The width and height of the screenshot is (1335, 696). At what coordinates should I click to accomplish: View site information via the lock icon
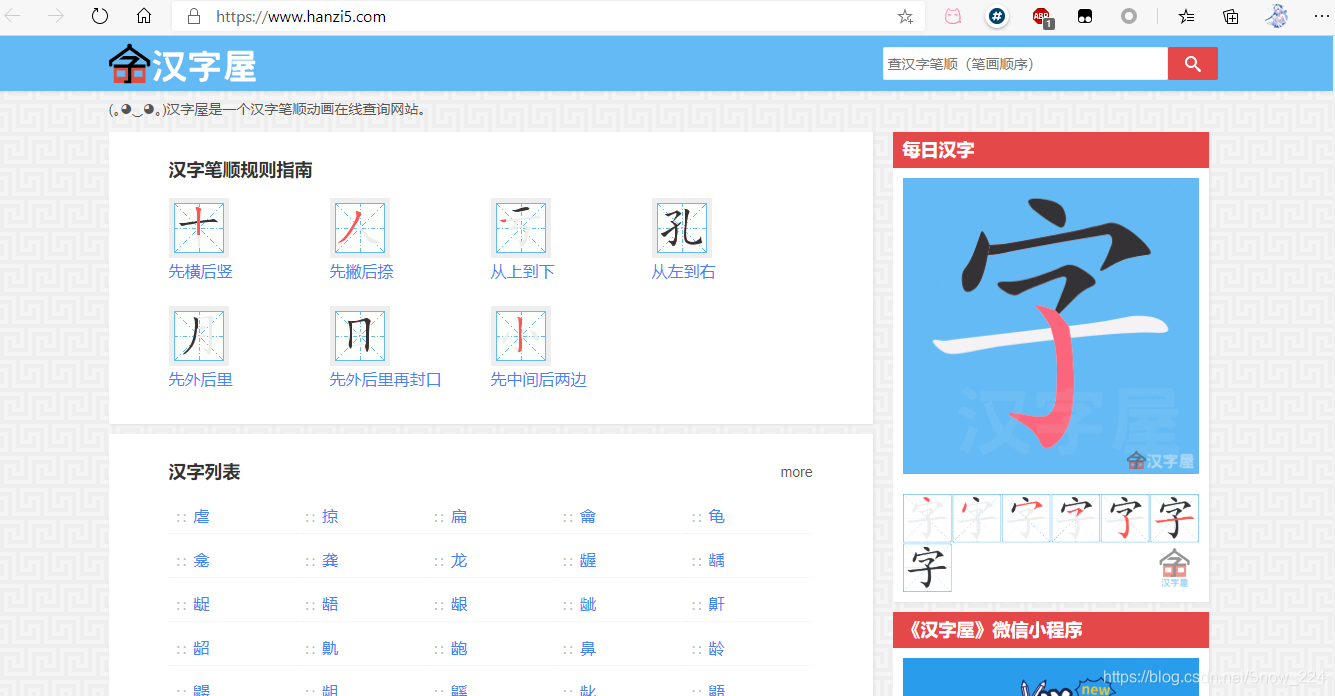pos(194,16)
